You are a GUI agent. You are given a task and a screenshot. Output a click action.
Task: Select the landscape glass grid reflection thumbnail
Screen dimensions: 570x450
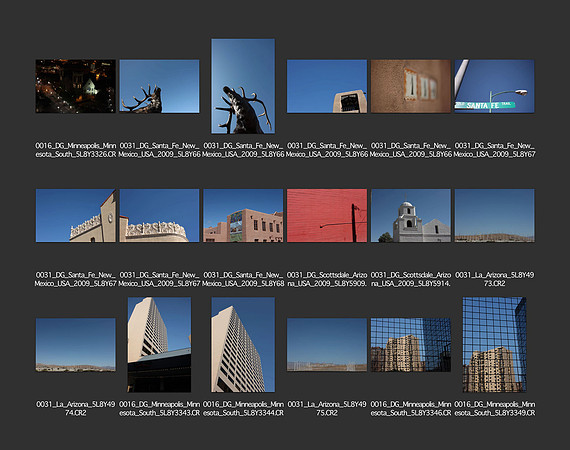[x=411, y=345]
